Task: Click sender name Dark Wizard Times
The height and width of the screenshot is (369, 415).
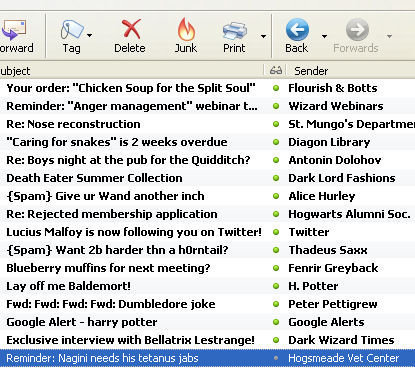Action: pyautogui.click(x=341, y=340)
